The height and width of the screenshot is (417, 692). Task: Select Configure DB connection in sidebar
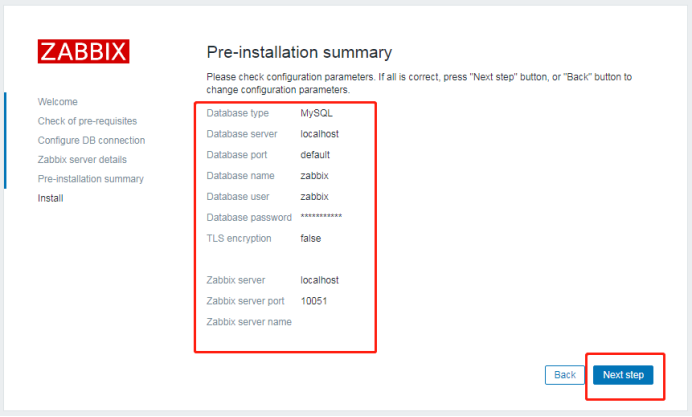pyautogui.click(x=91, y=140)
